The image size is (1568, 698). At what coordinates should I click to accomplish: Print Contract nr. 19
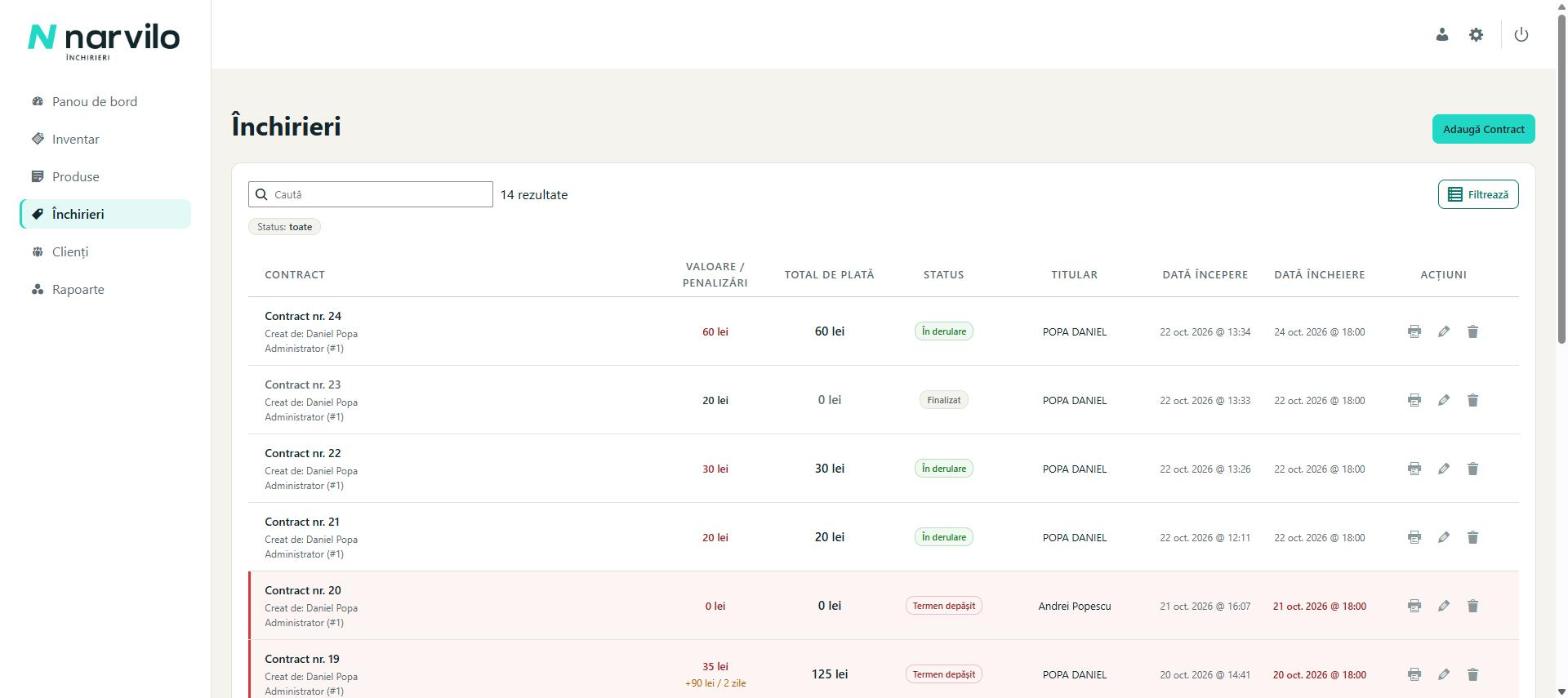1414,674
